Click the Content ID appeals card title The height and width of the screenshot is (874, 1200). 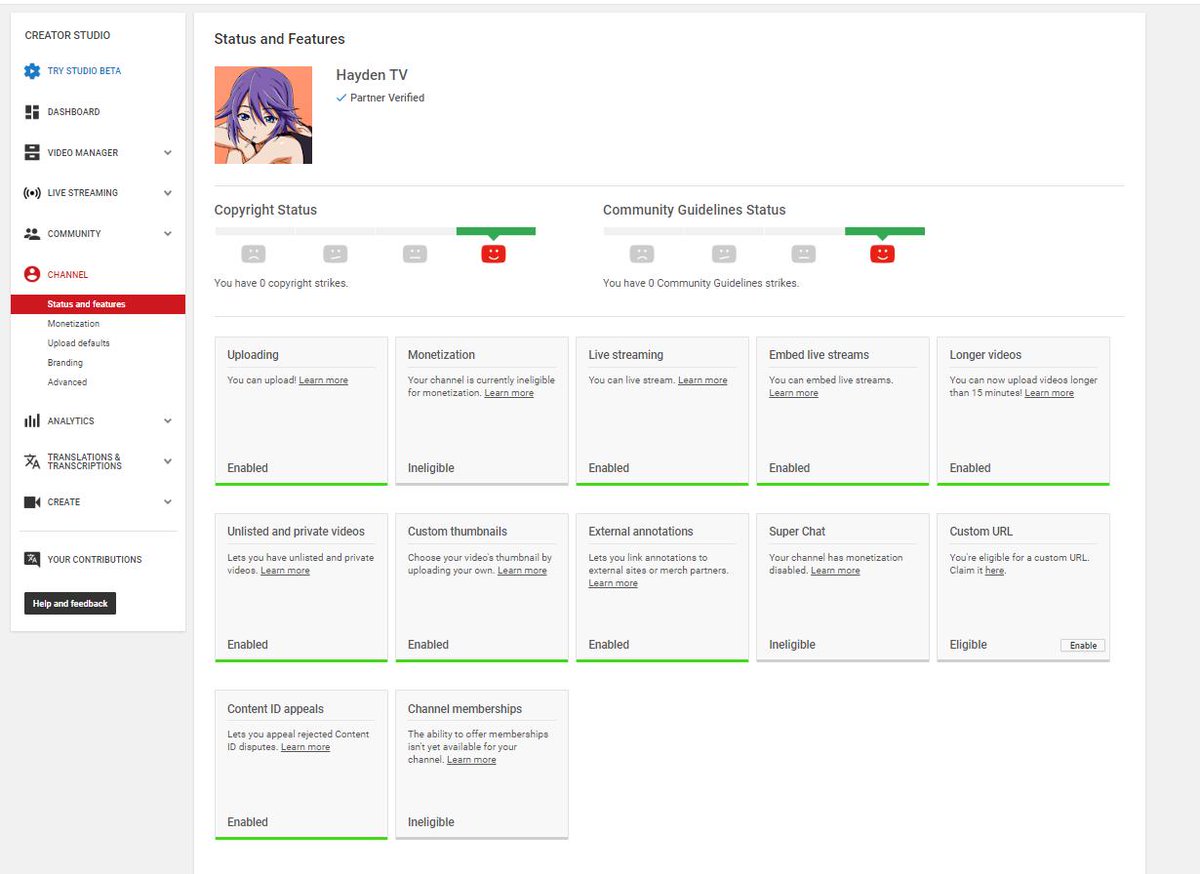point(275,709)
